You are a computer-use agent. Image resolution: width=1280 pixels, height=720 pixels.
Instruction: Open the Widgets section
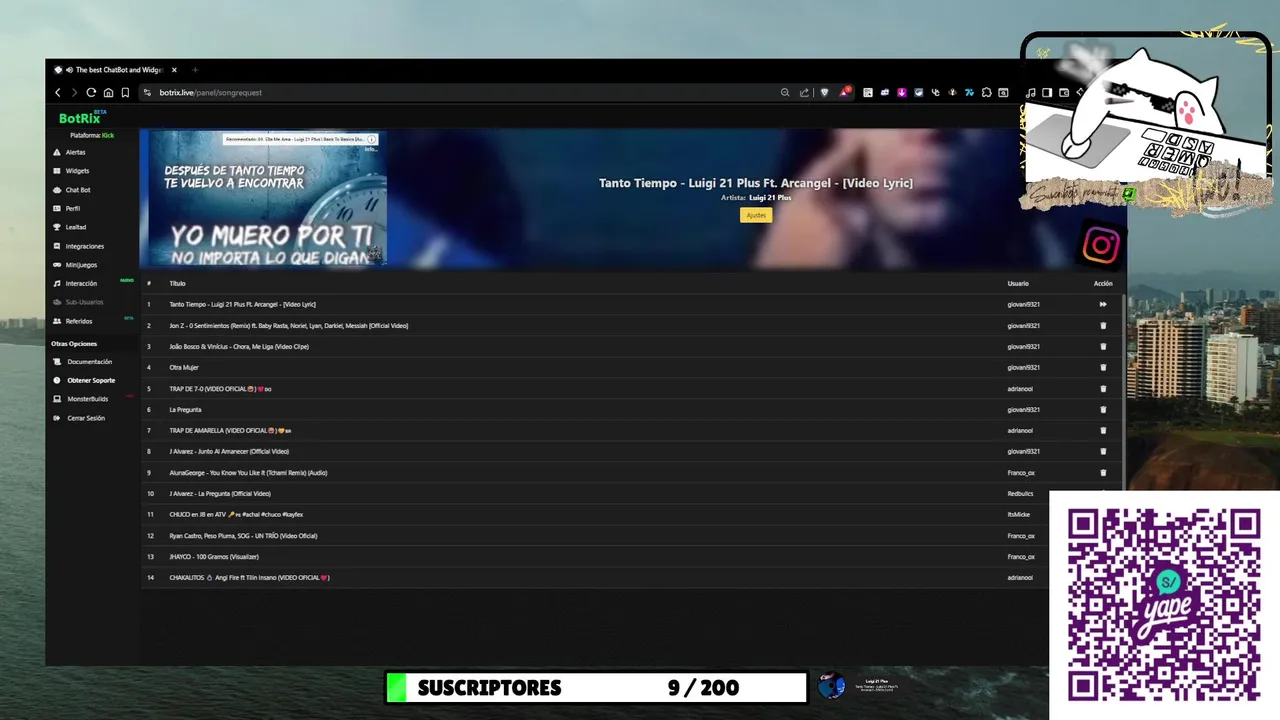[x=77, y=171]
